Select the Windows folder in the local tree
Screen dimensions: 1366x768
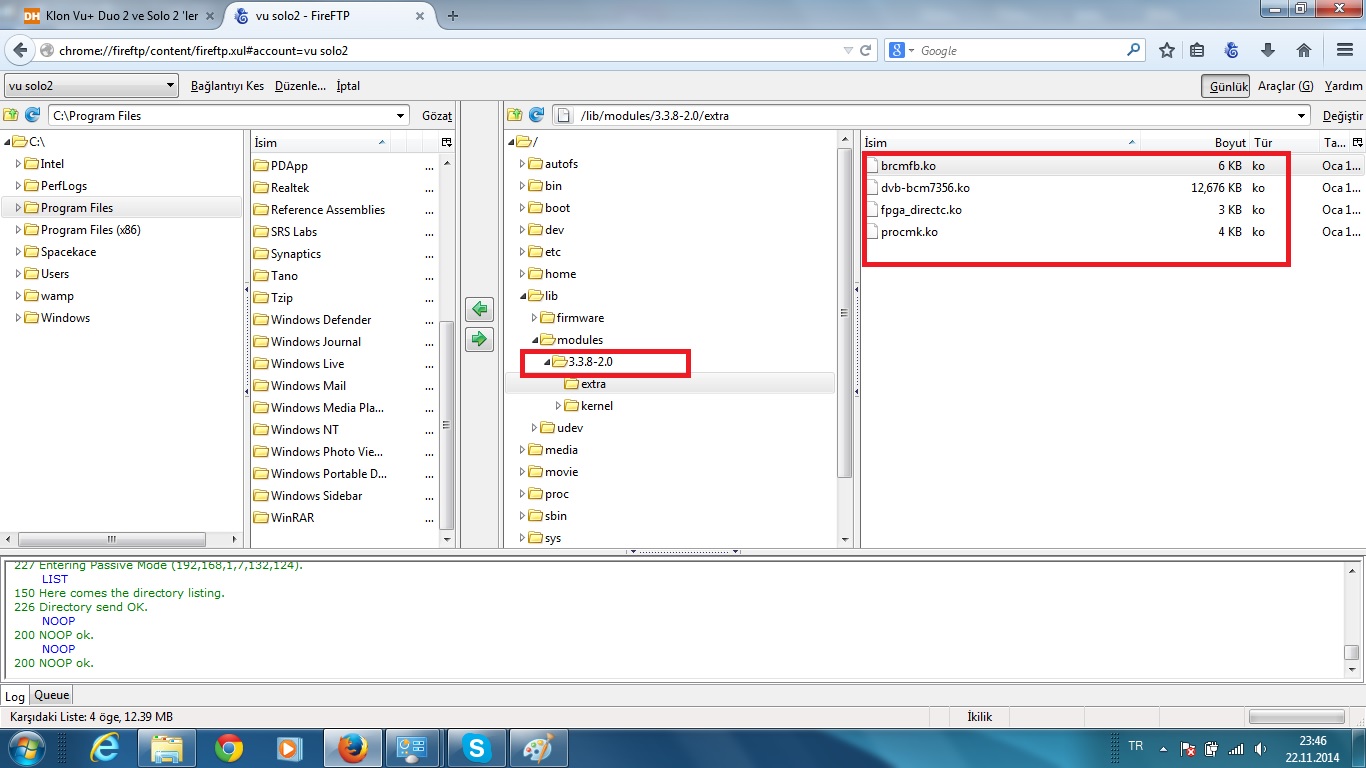[65, 318]
